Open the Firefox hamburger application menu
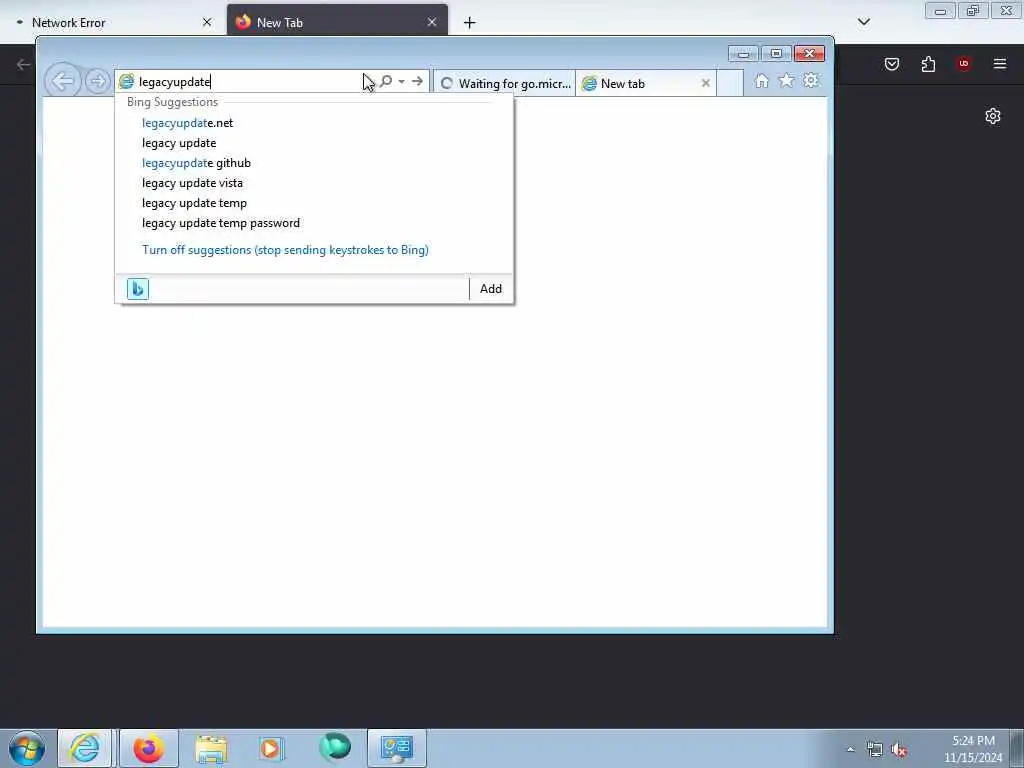This screenshot has width=1024, height=768. click(x=1000, y=64)
